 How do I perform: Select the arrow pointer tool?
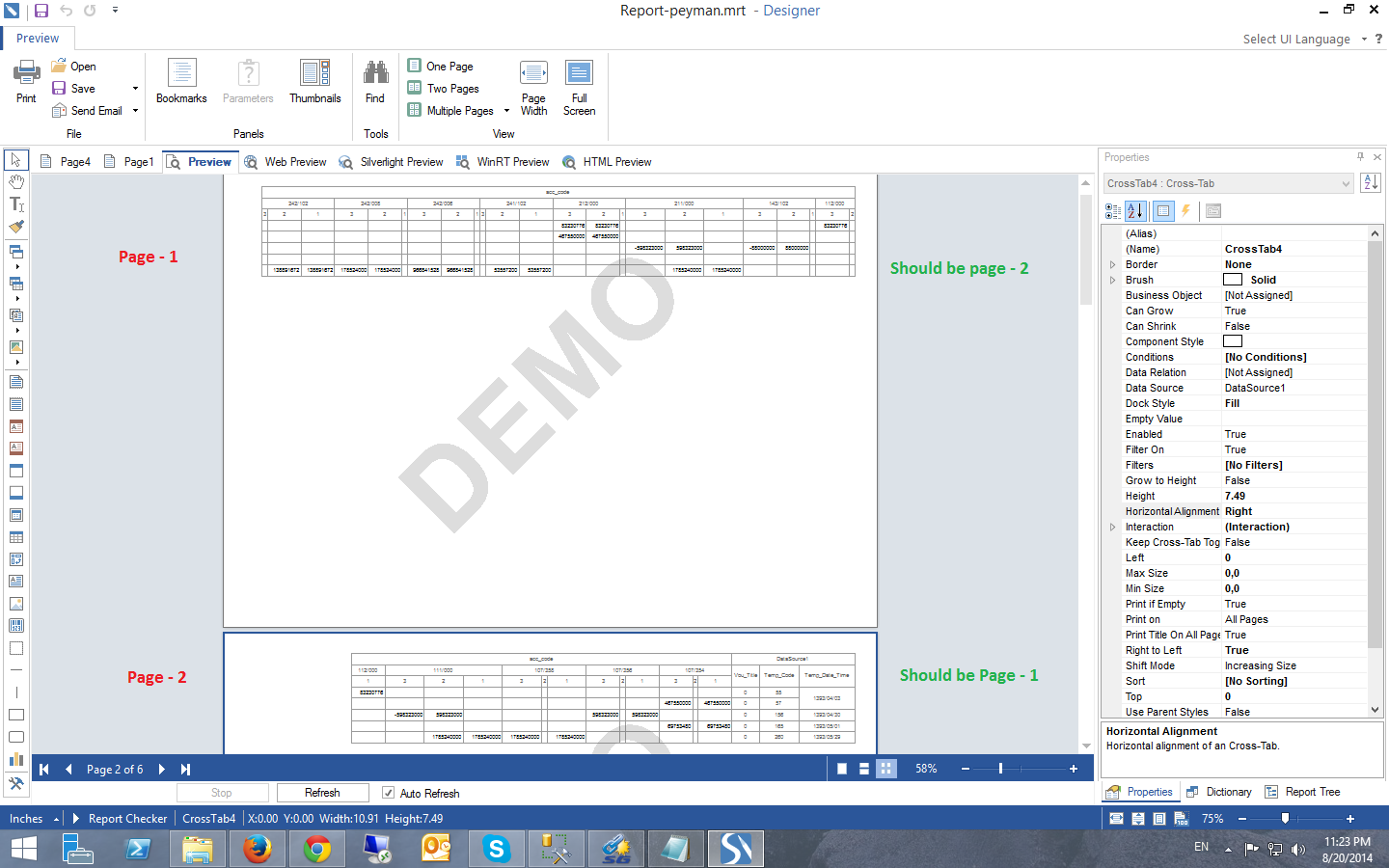point(16,159)
